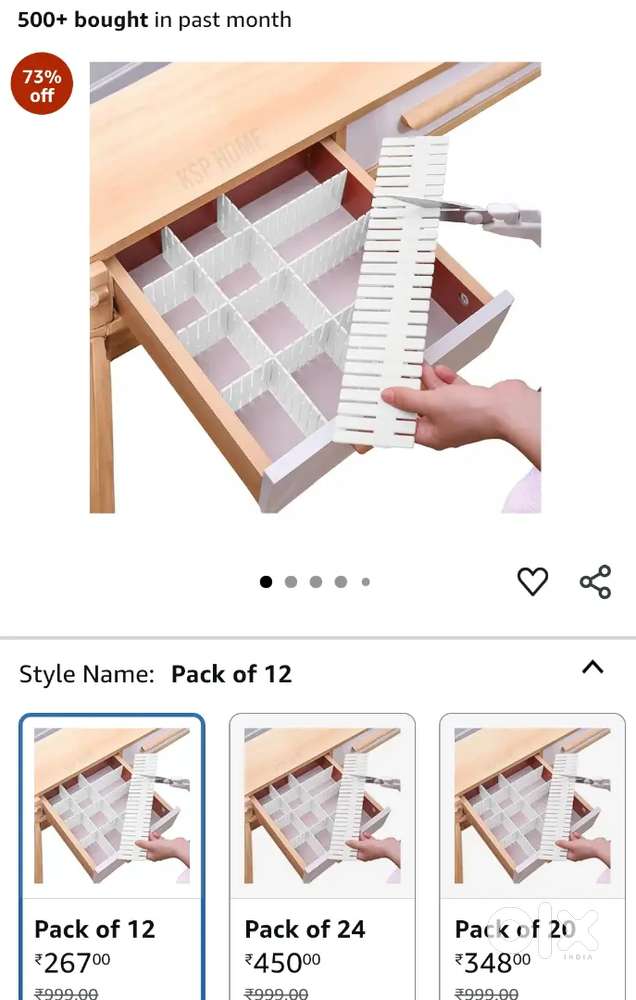Viewport: 636px width, 1000px height.
Task: Tap the Pack of 24 thumbnail image
Action: 322,805
